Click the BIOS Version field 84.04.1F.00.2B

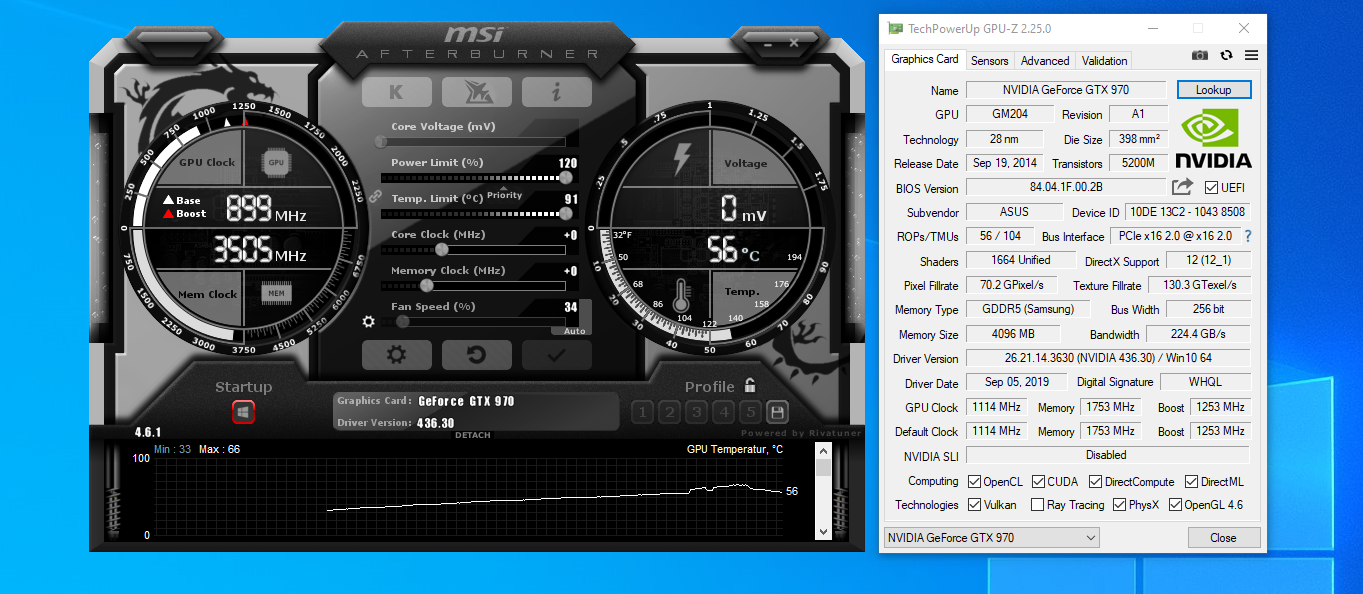[1066, 188]
